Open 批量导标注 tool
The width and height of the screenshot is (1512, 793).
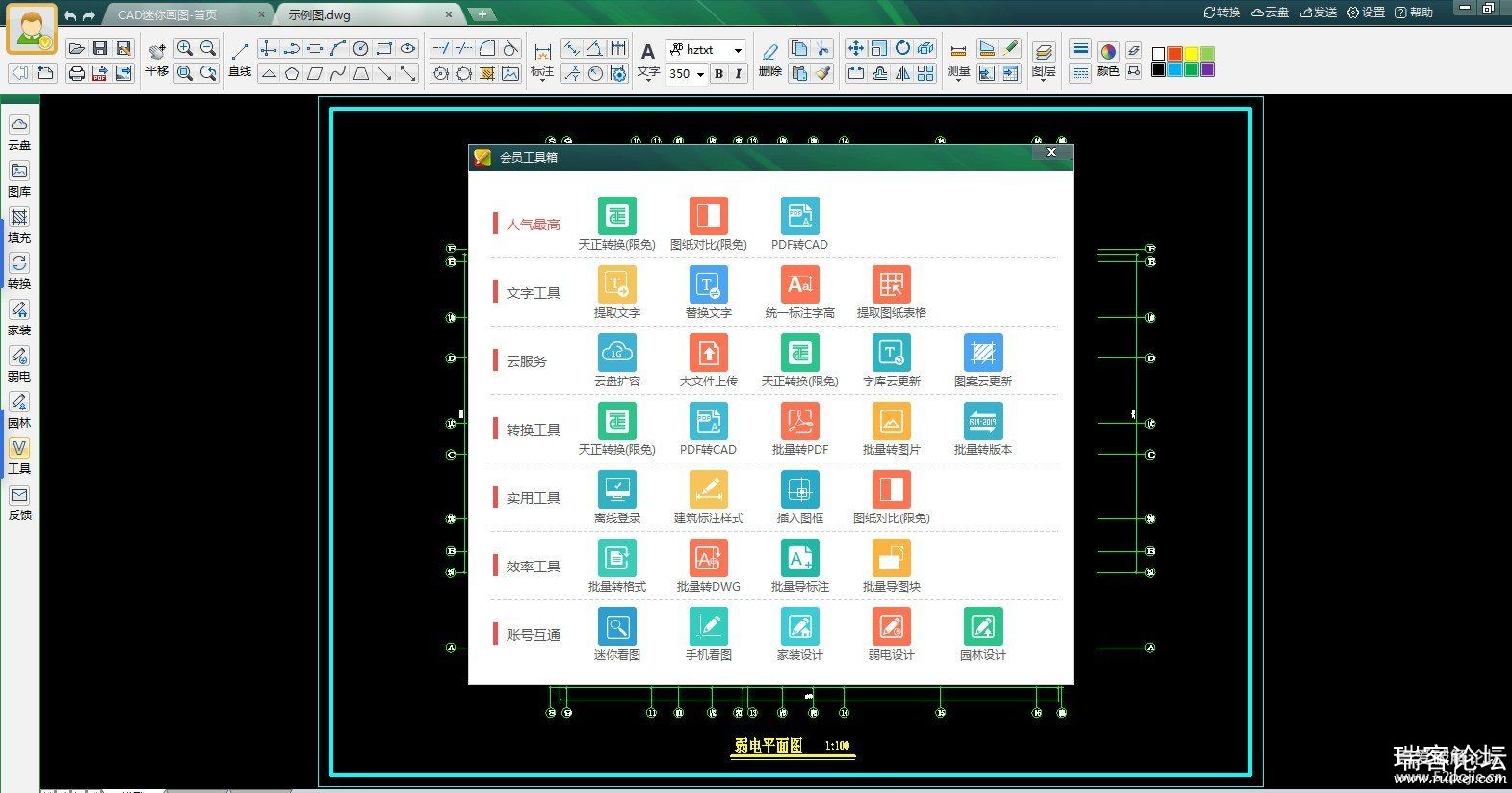pyautogui.click(x=799, y=567)
